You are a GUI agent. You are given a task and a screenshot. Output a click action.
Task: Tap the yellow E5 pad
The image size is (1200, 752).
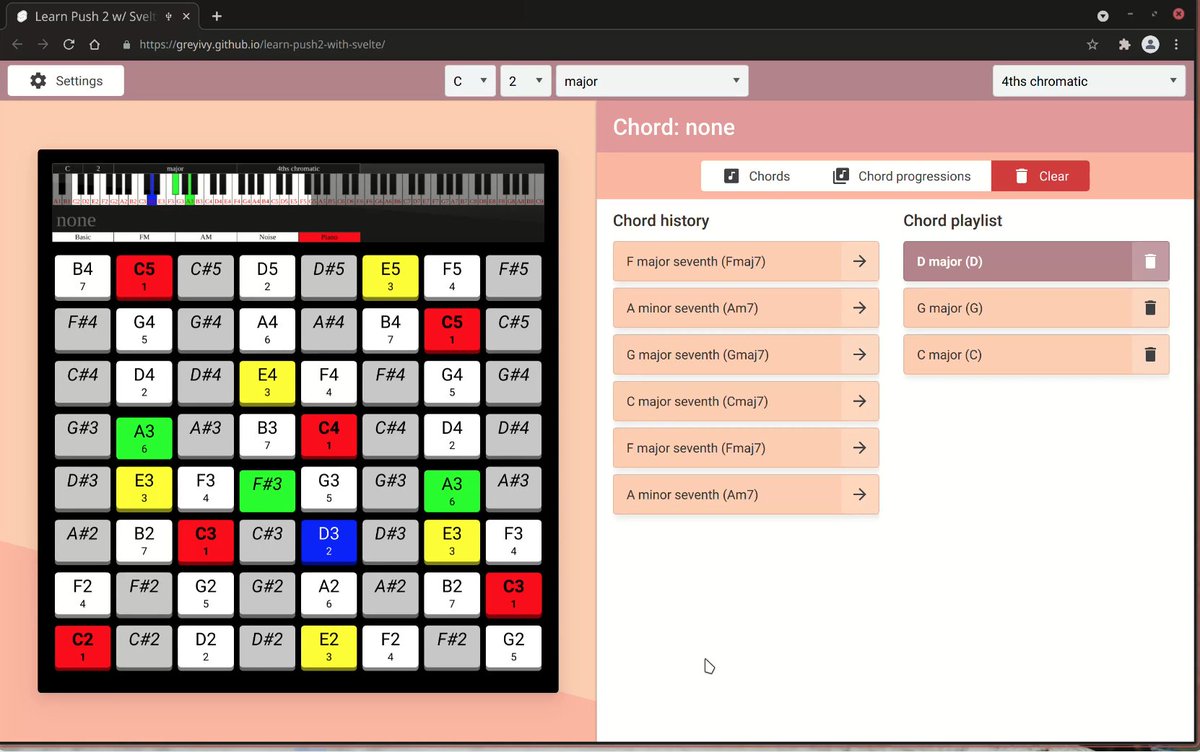click(390, 275)
